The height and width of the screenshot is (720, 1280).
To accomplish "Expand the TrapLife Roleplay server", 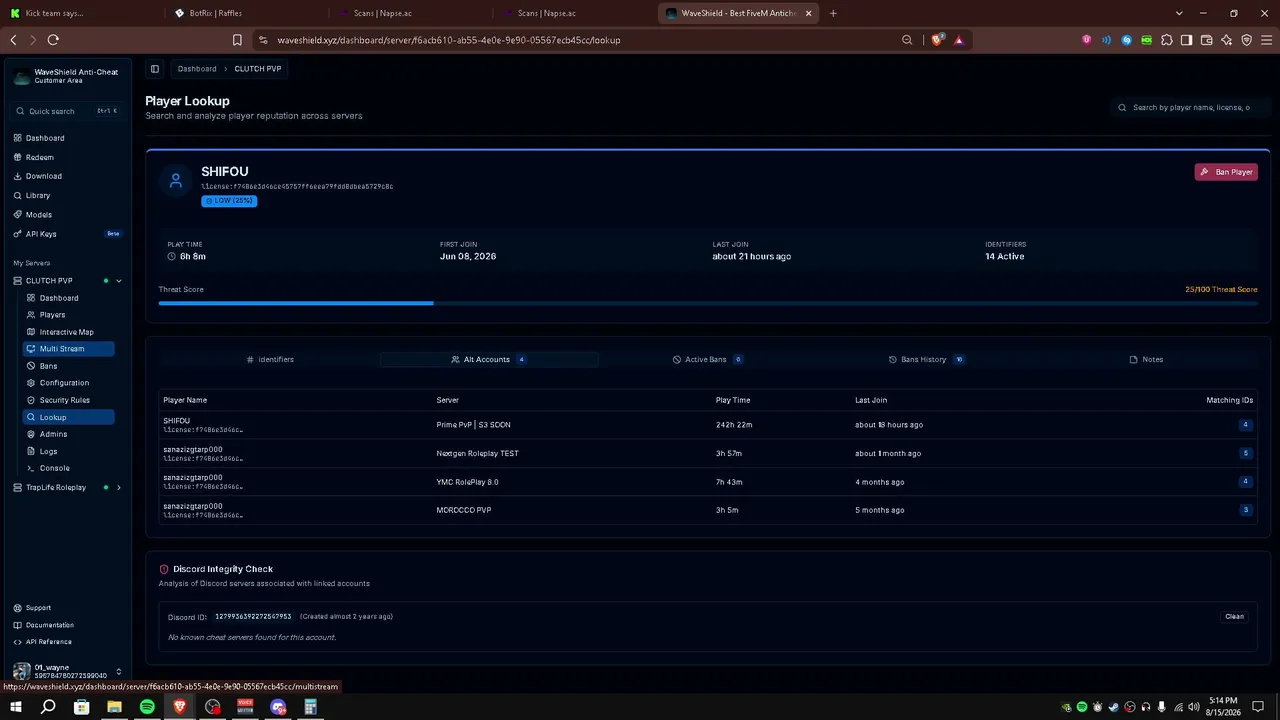I will click(x=119, y=488).
